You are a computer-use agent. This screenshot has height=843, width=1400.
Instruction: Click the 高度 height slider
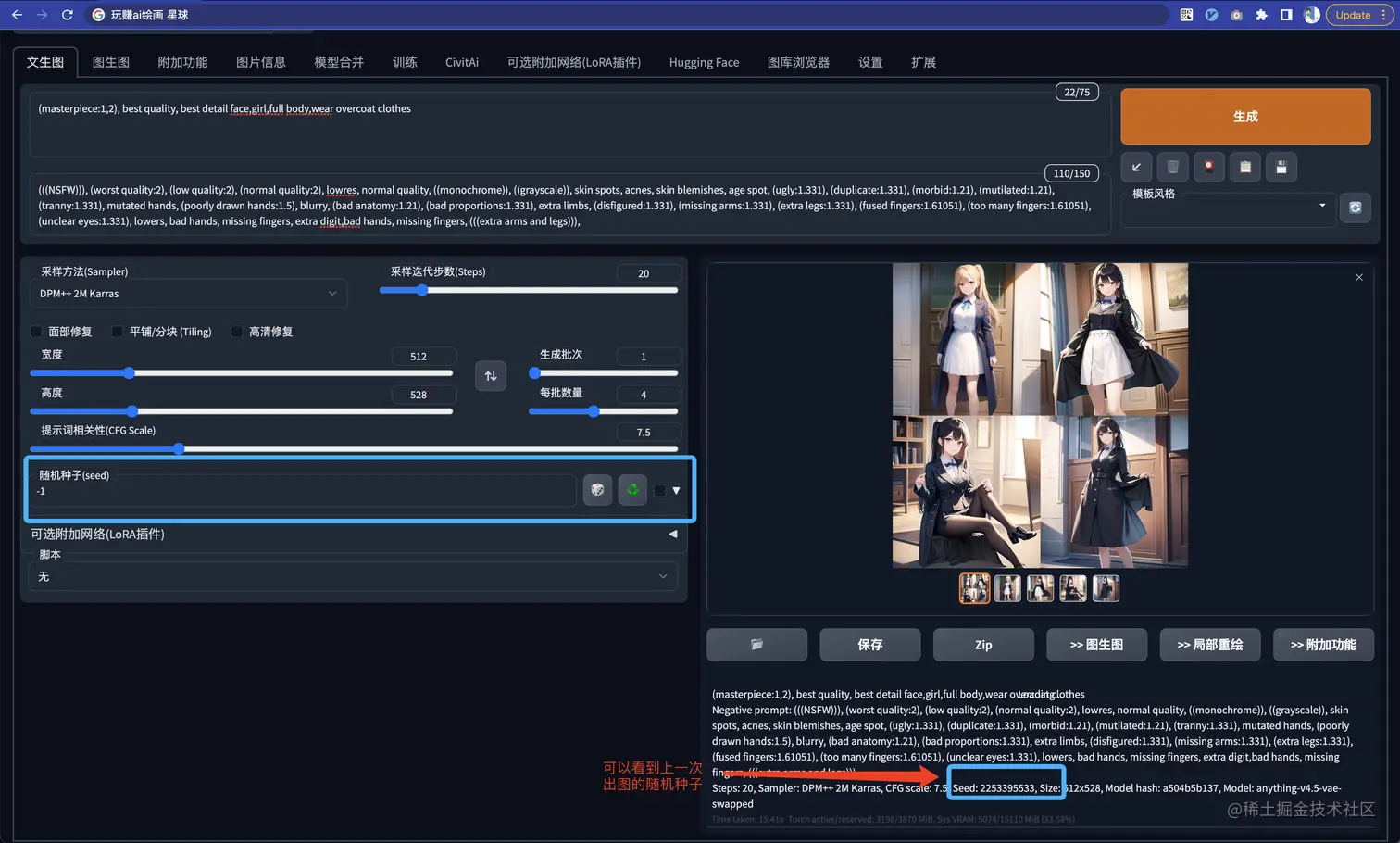(x=242, y=410)
